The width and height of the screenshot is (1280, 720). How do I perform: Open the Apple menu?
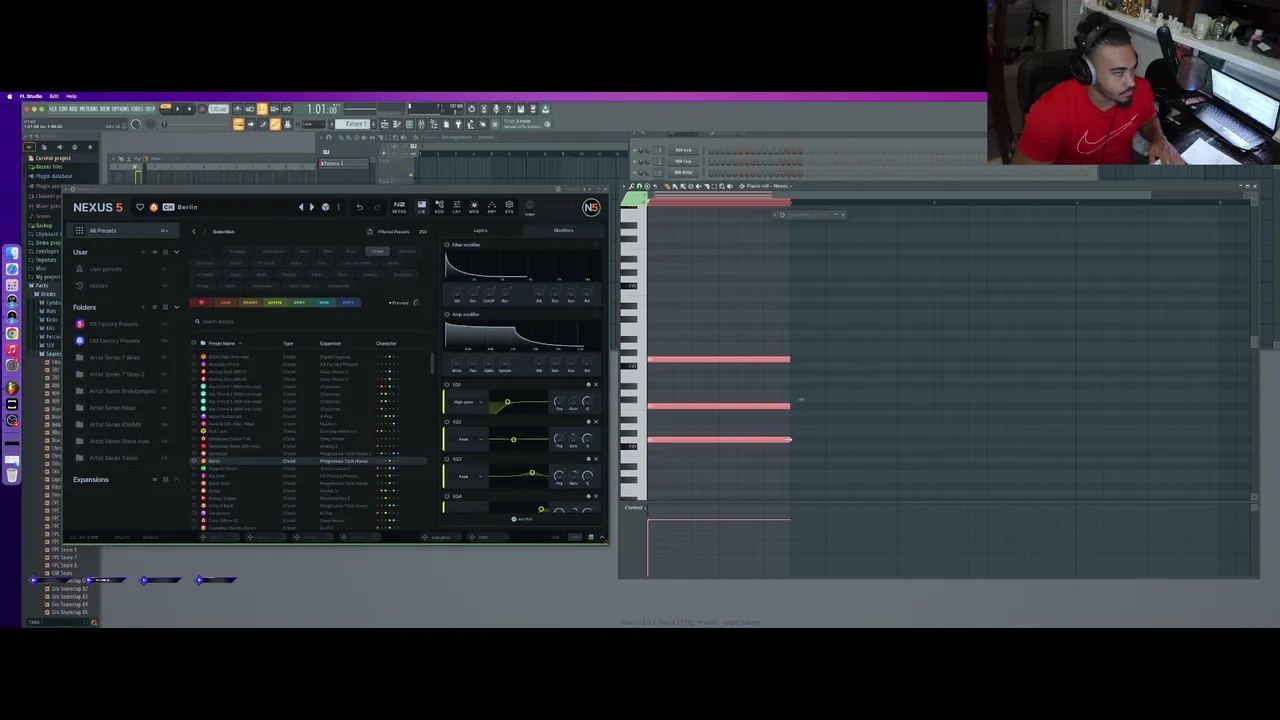[x=10, y=96]
